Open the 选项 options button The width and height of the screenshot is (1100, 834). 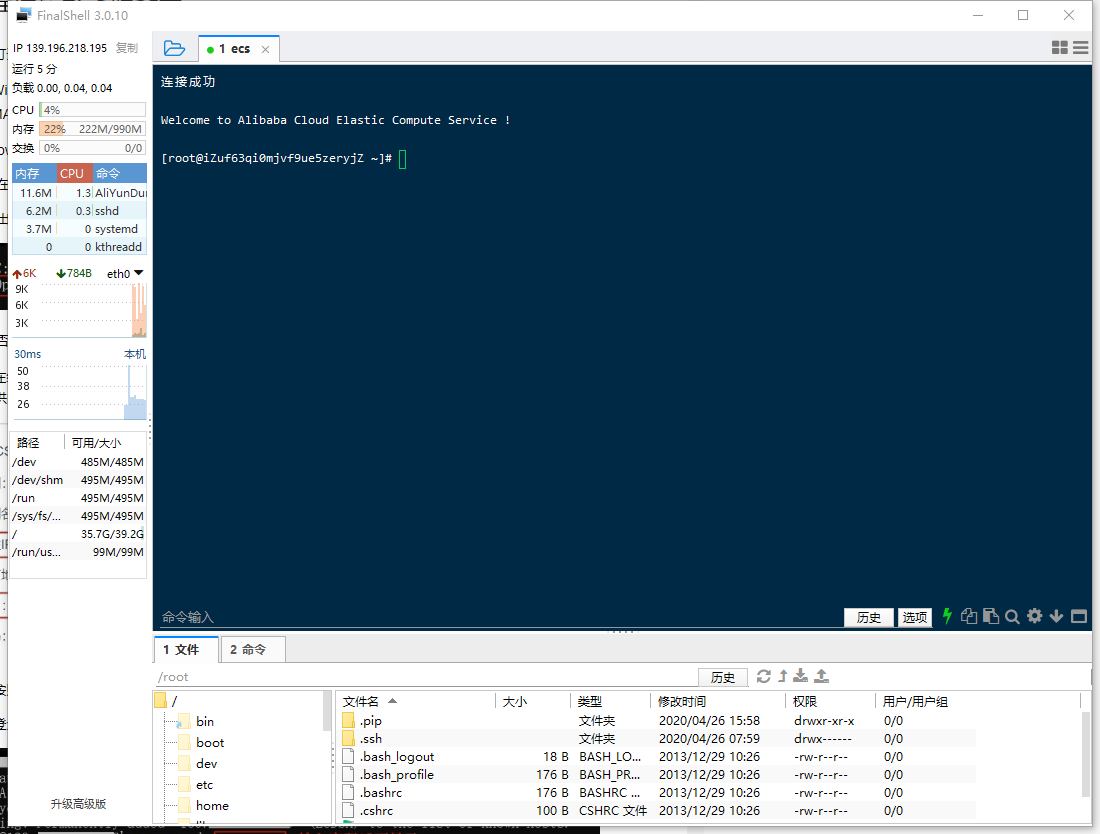pyautogui.click(x=915, y=617)
